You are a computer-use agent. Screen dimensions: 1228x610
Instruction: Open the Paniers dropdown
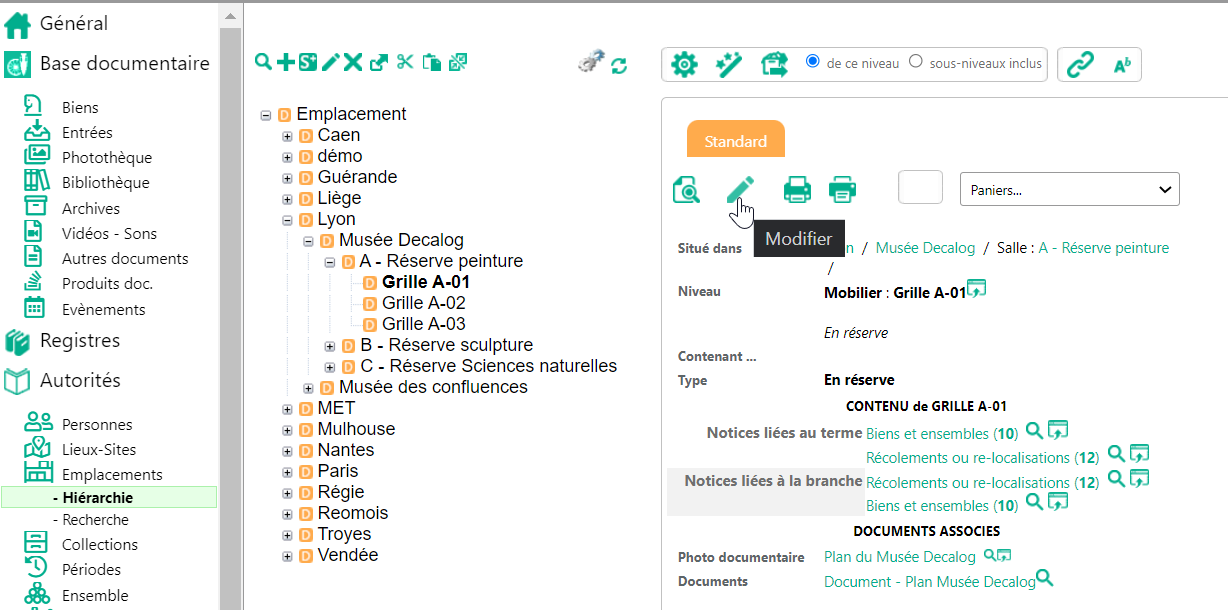[1069, 189]
